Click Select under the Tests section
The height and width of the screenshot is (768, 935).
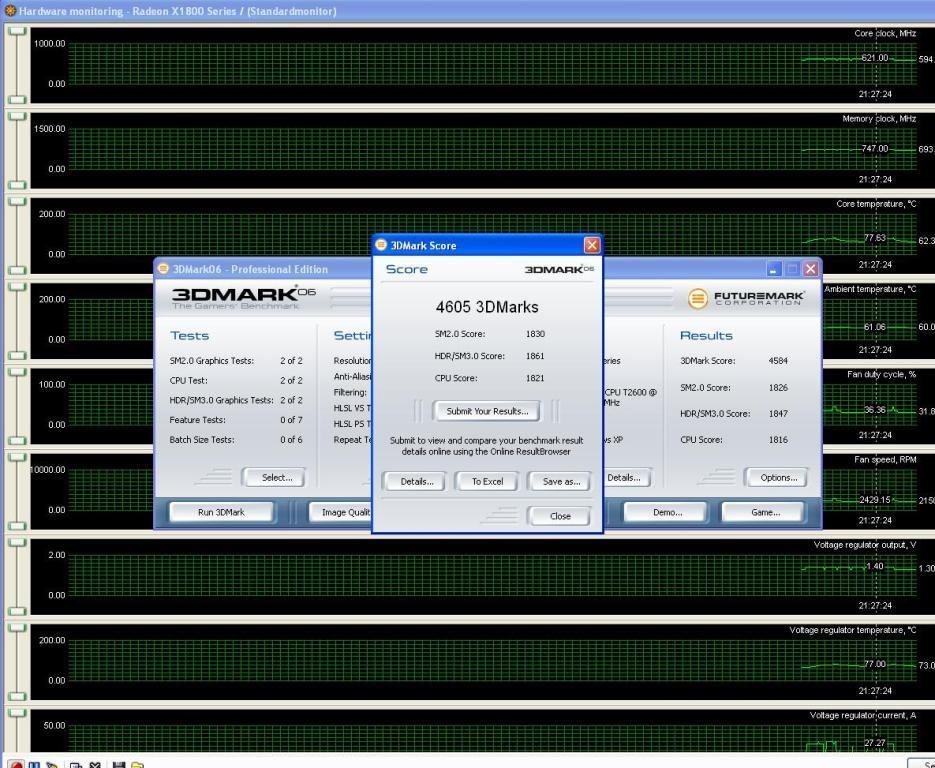point(276,478)
